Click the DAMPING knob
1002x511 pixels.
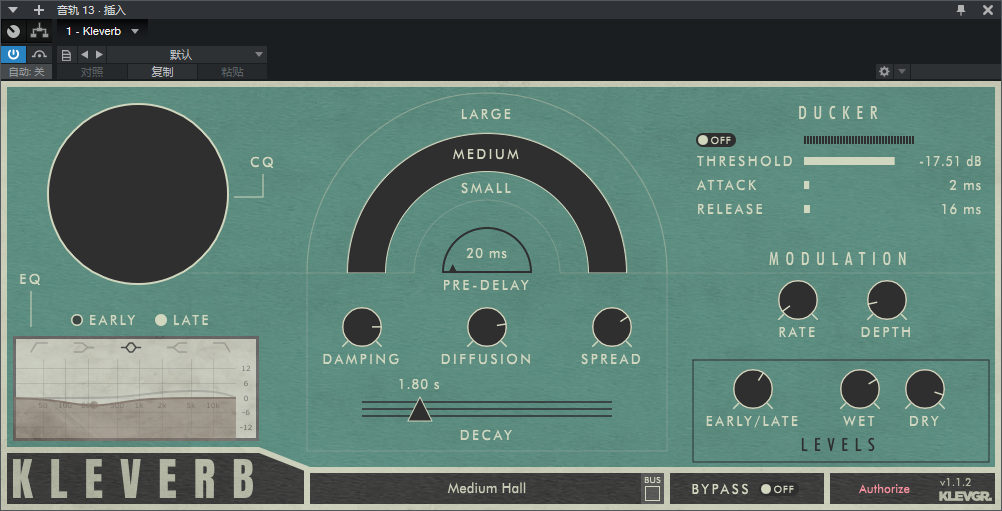click(362, 327)
